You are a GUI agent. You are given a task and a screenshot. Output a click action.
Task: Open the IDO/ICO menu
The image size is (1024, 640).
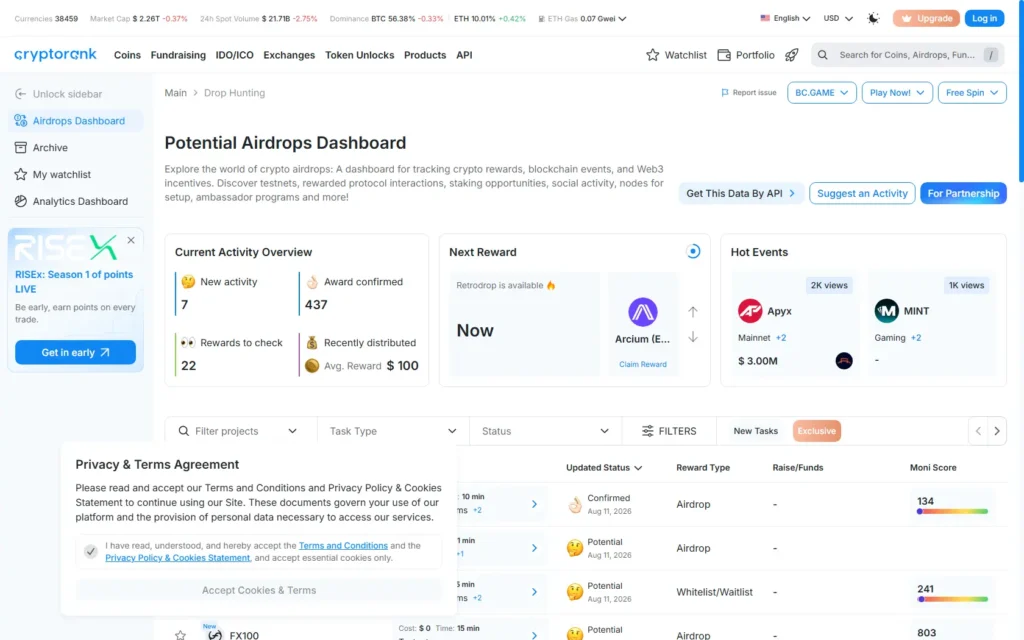coord(234,55)
